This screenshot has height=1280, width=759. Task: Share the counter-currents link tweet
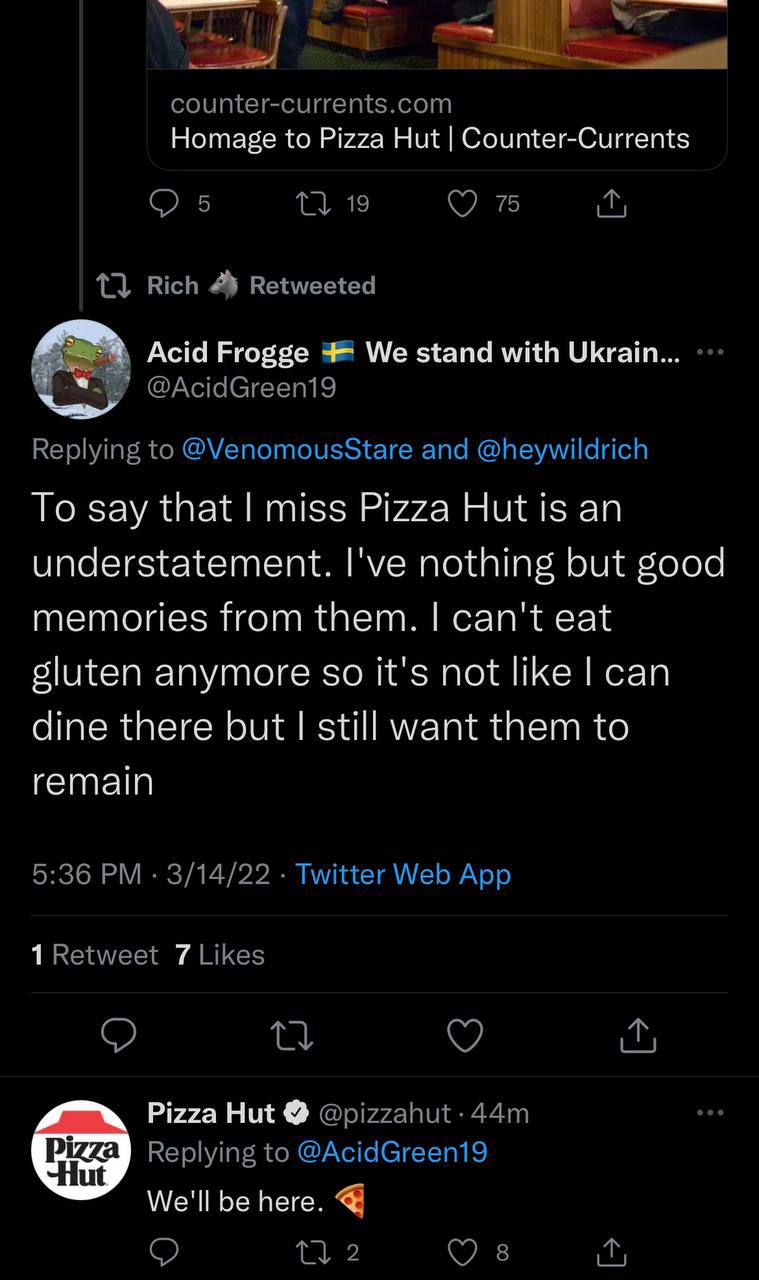(x=611, y=204)
